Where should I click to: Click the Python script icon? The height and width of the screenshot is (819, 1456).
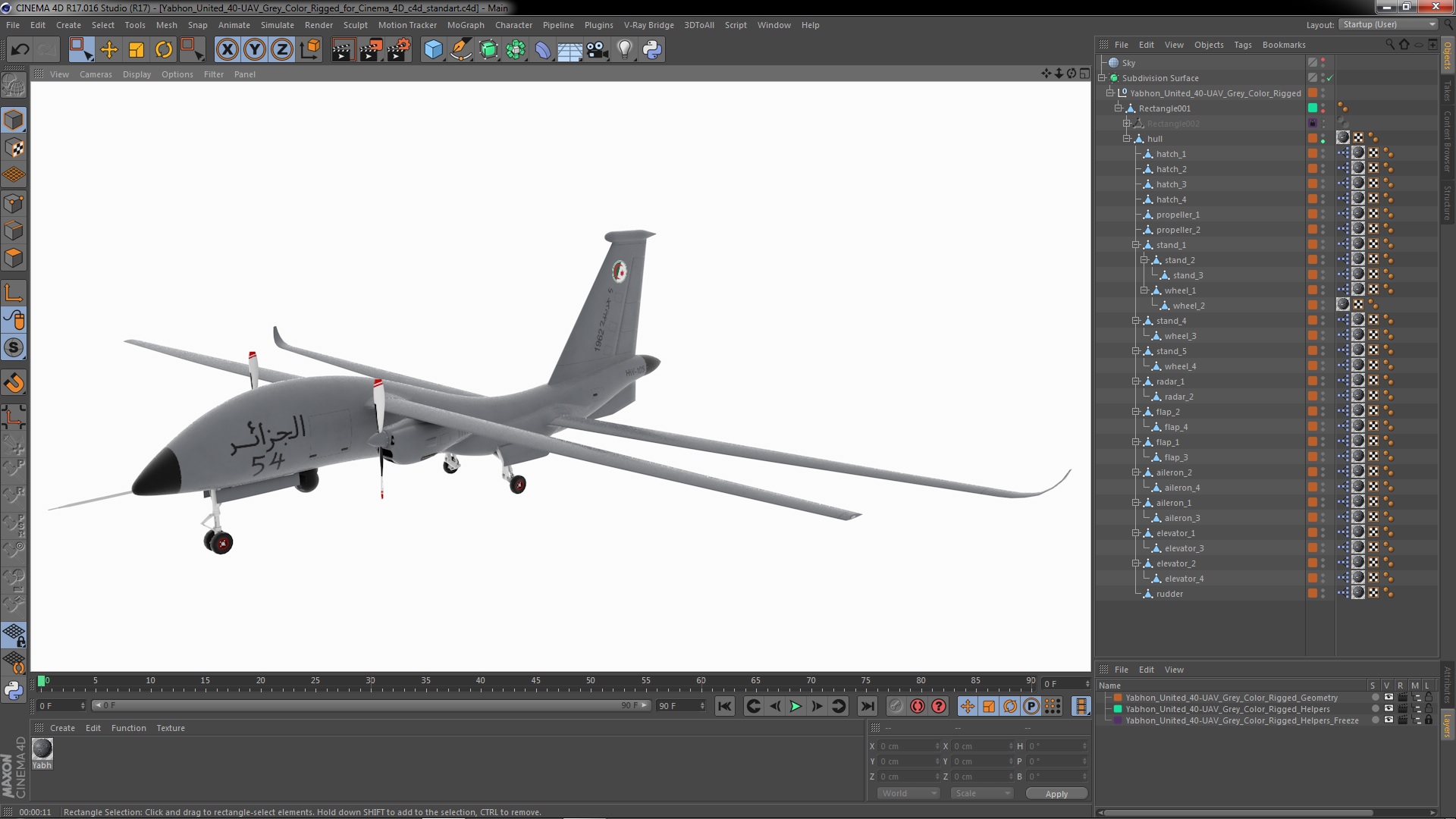(652, 50)
